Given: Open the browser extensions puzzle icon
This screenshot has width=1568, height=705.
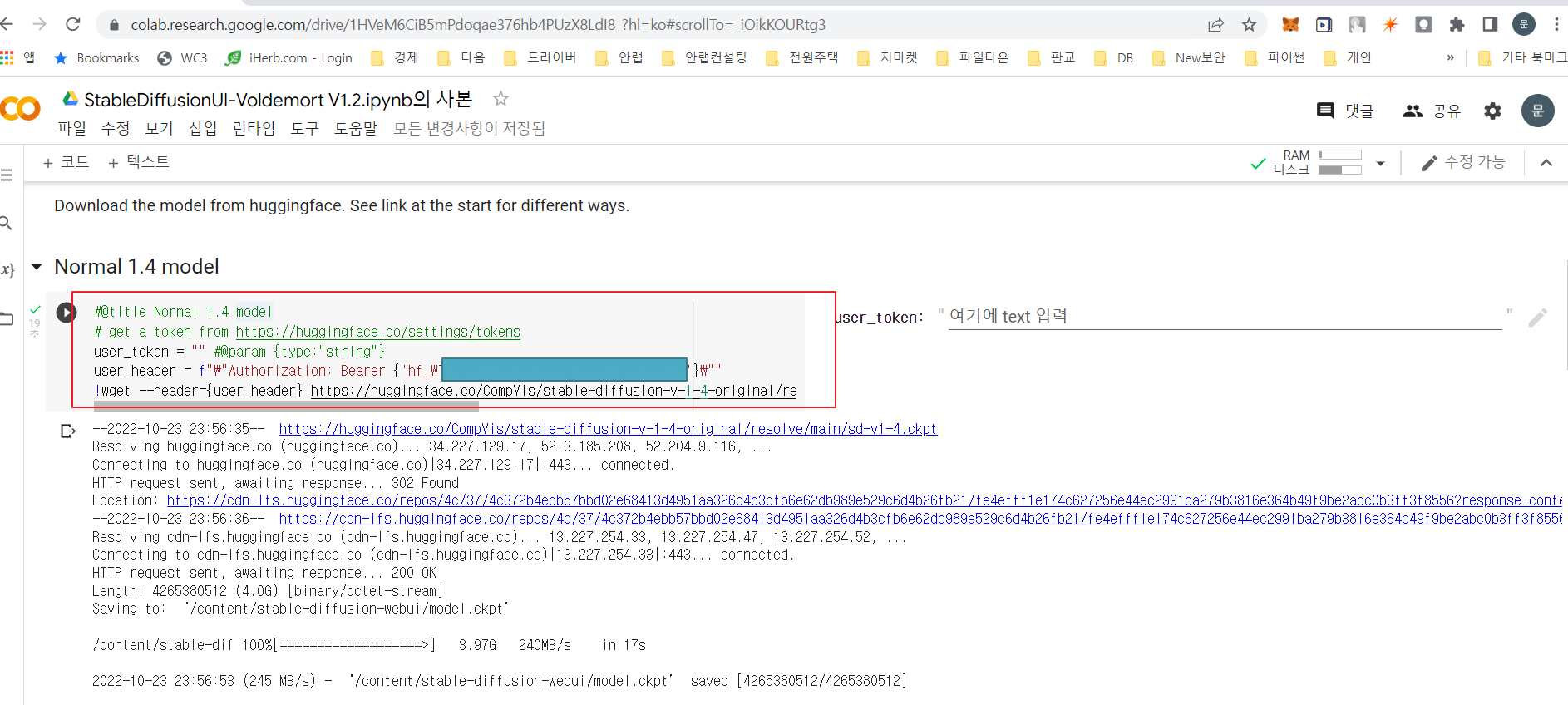Looking at the screenshot, I should click(1457, 25).
